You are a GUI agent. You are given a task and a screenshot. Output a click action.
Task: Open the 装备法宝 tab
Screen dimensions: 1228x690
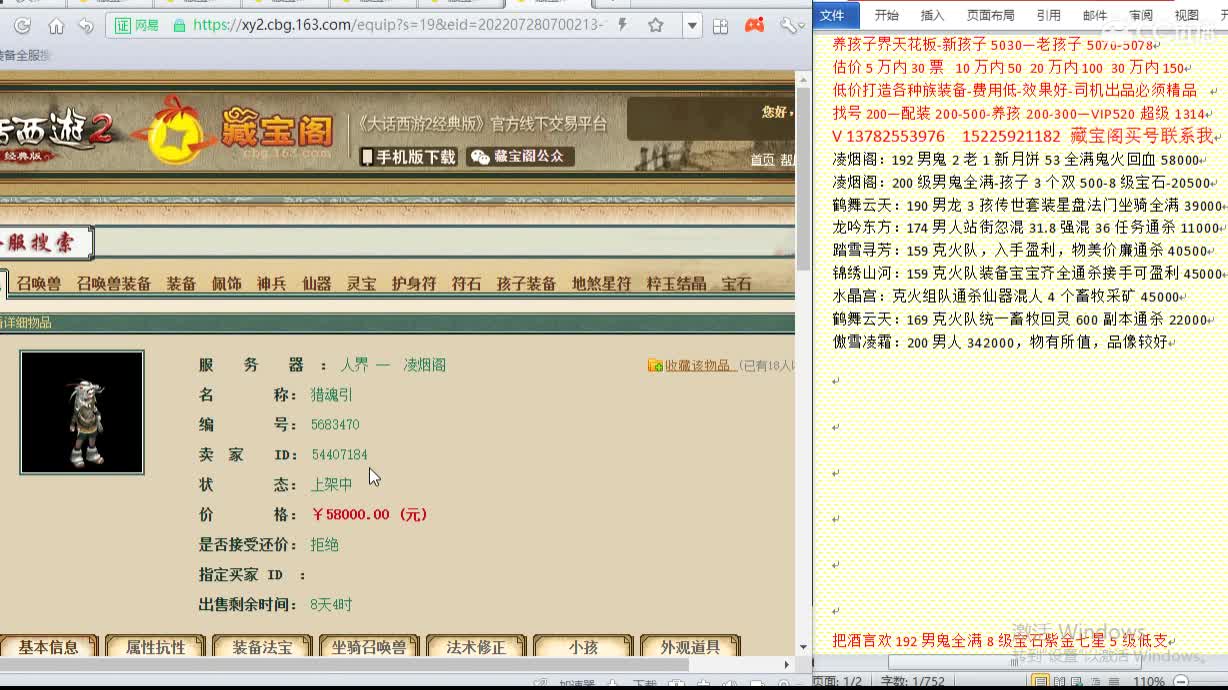[x=263, y=647]
